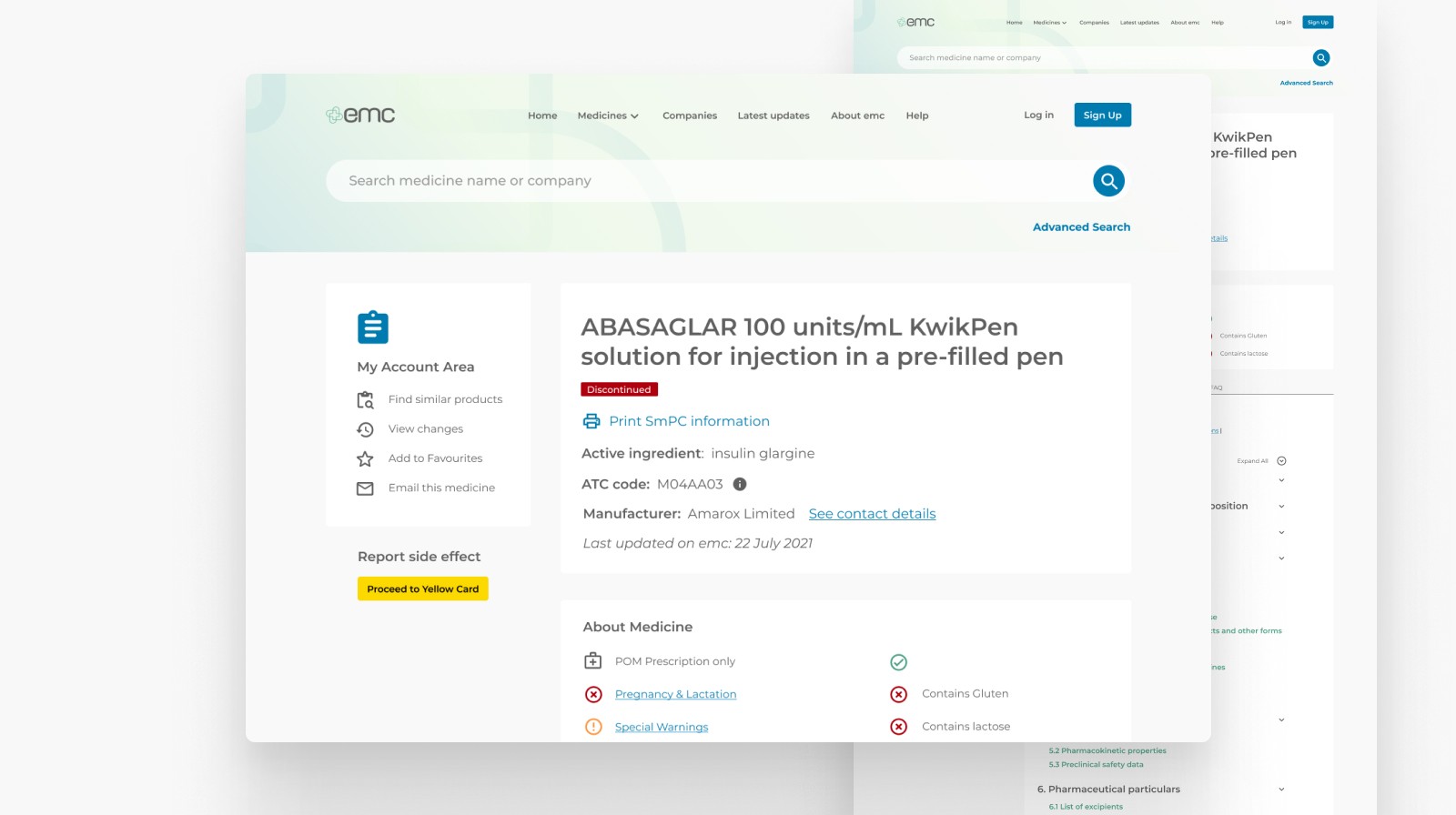Click the 'Amarox Limited' manufacturer name

point(741,514)
